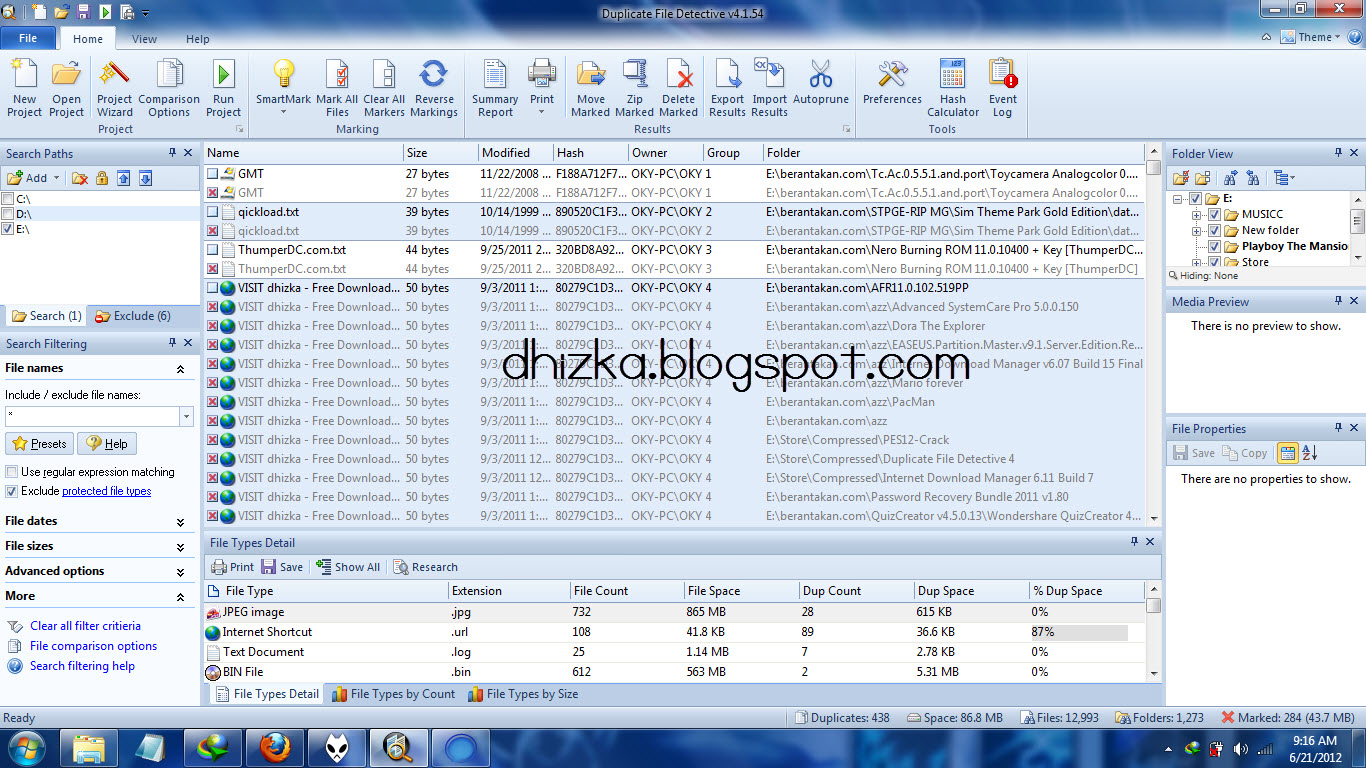
Task: Start a New Project from the ribbon
Action: point(24,88)
